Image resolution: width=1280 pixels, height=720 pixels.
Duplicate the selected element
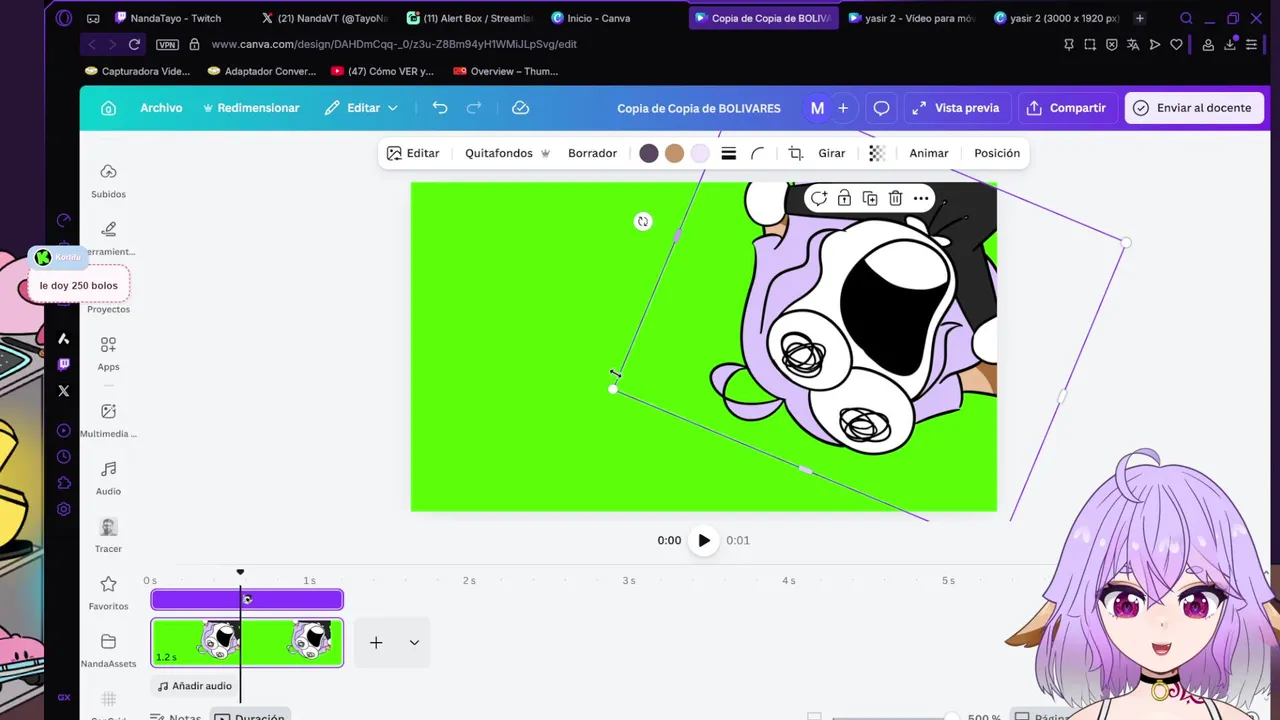pyautogui.click(x=870, y=198)
